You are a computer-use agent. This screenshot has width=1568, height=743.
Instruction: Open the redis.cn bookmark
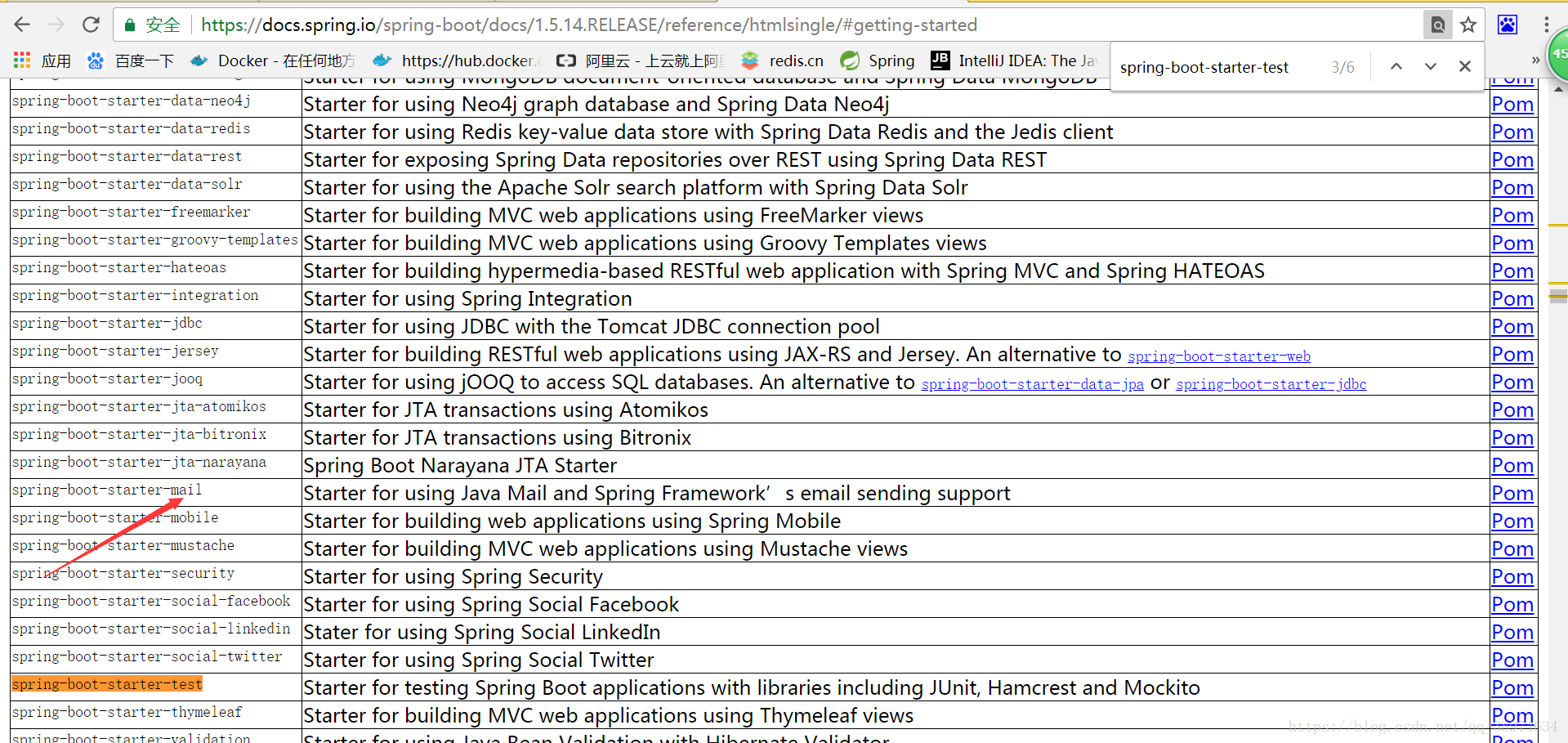point(782,60)
